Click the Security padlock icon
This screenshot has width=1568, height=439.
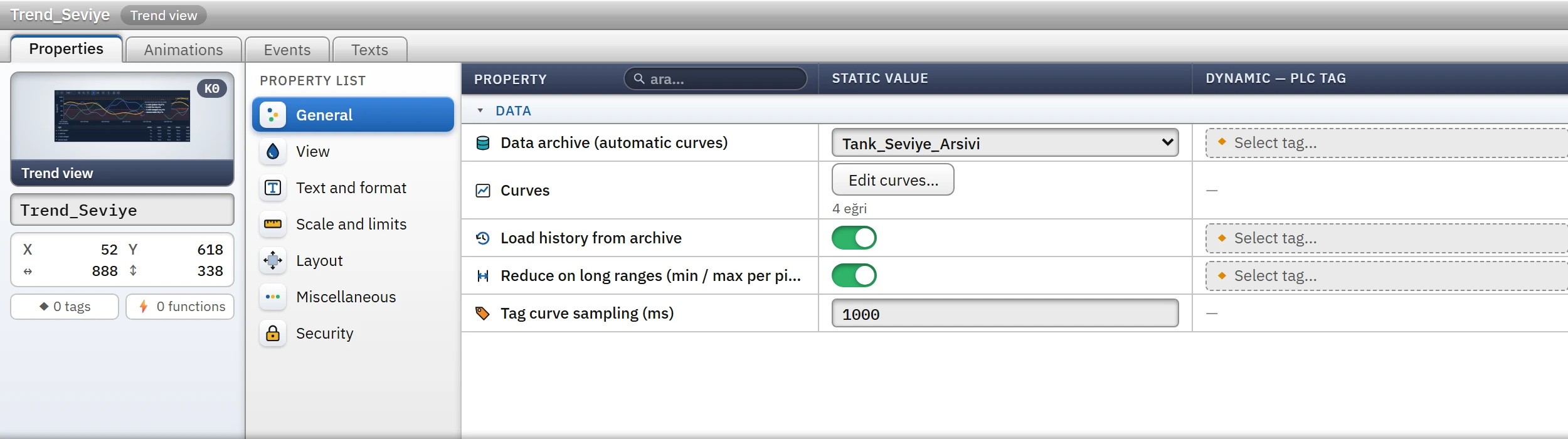[273, 333]
